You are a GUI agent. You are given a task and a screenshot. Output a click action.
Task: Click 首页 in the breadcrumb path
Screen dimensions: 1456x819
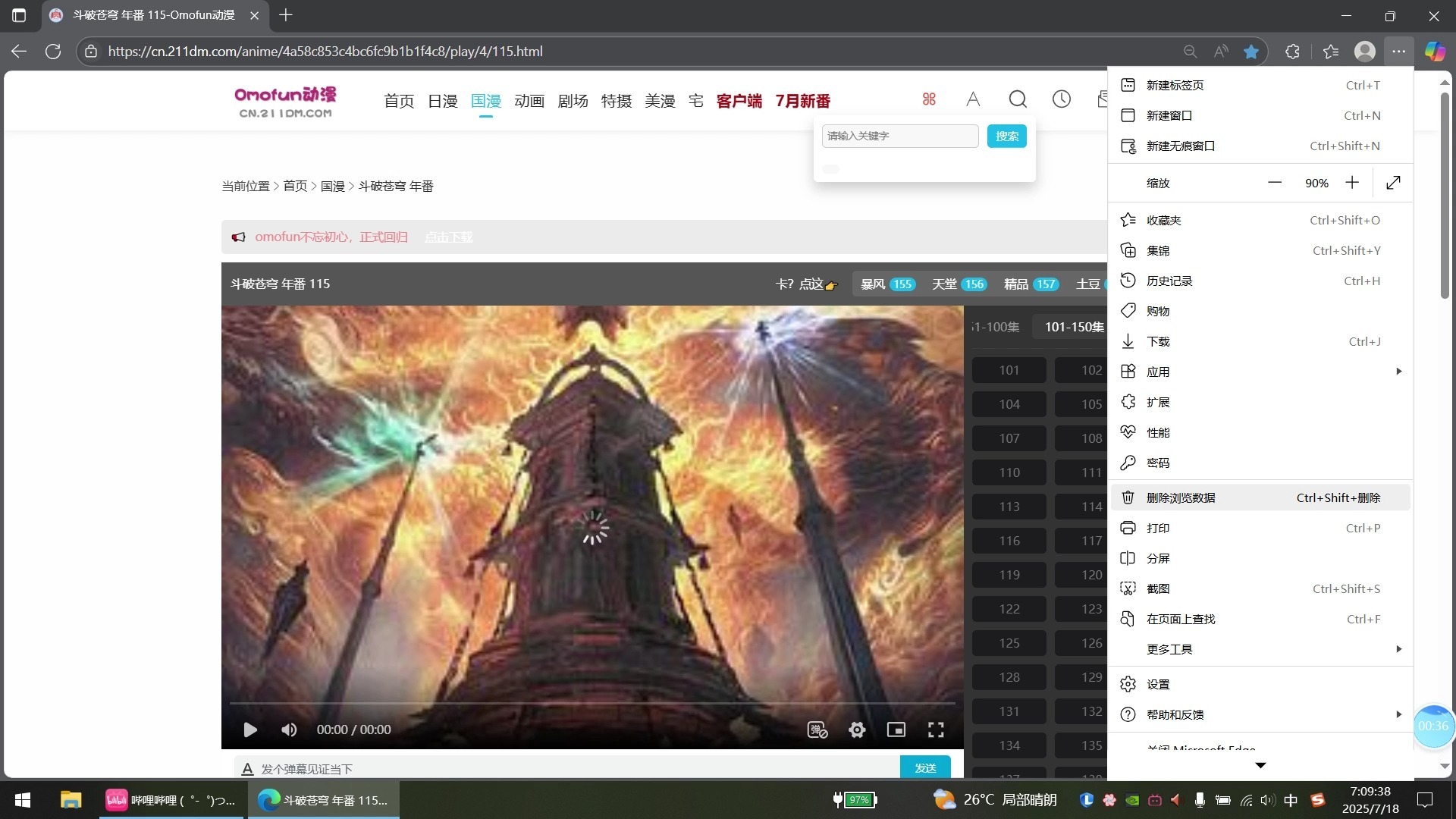click(295, 186)
